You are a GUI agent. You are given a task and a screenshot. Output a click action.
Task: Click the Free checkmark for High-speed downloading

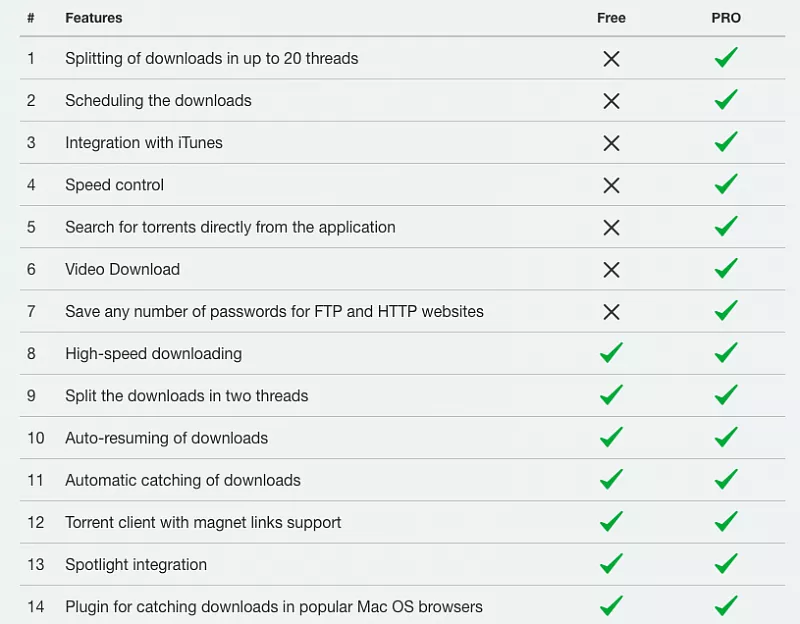coord(611,353)
